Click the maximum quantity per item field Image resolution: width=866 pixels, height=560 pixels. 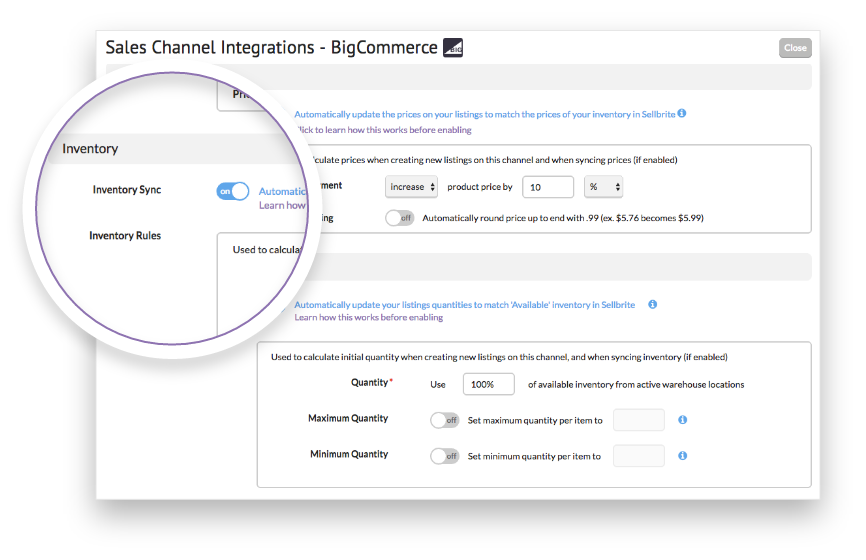(x=639, y=420)
